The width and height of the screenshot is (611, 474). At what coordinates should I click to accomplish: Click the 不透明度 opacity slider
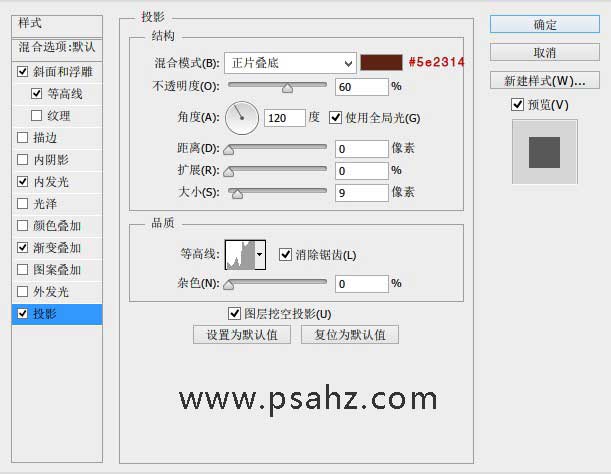pos(277,88)
